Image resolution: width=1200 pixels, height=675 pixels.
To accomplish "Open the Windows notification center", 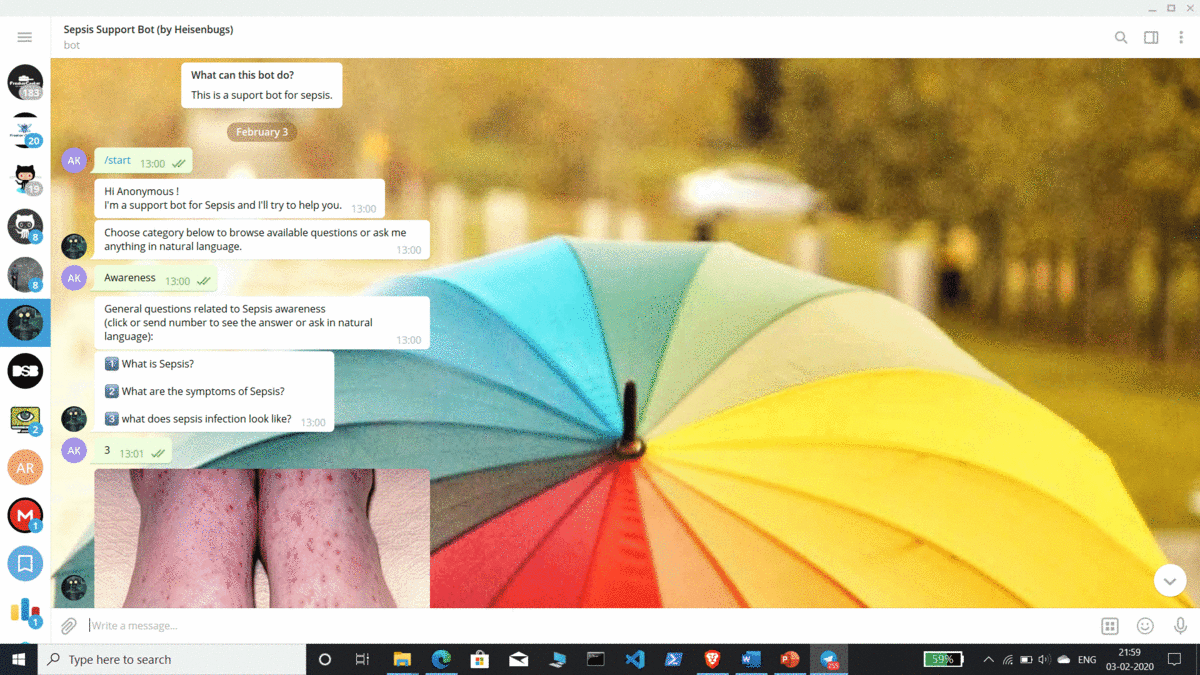I will pos(1176,660).
